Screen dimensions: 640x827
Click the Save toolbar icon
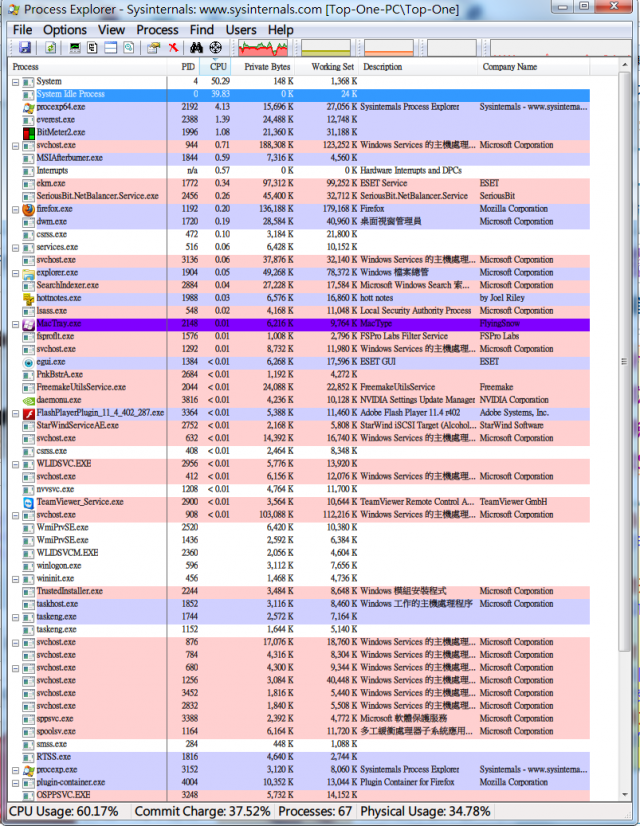[x=25, y=48]
